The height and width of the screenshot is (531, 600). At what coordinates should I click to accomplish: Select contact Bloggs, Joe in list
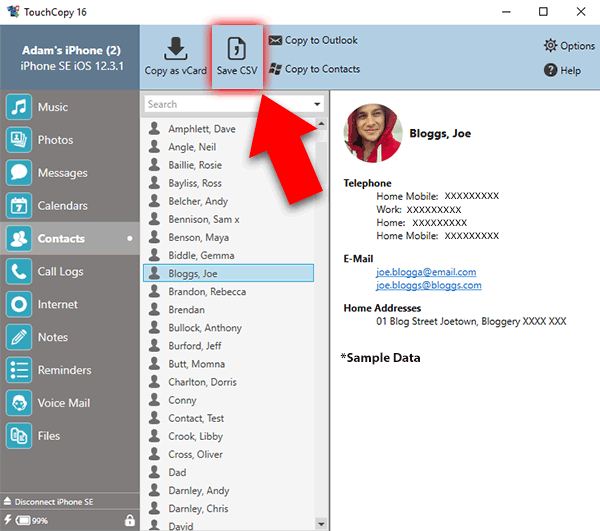pyautogui.click(x=228, y=273)
